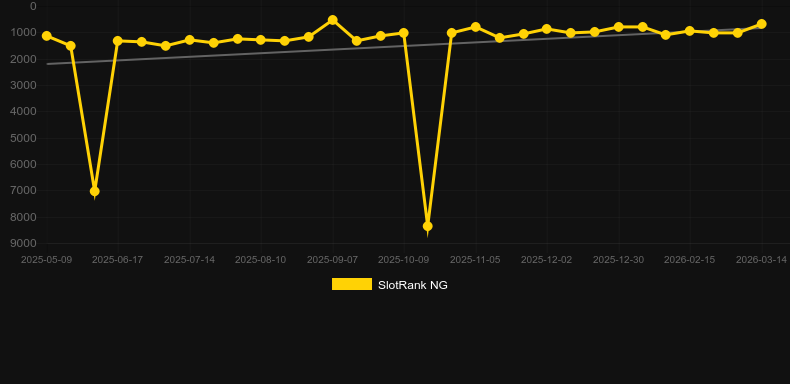
Task: Click the 2026-02-15 x-axis date label
Action: pyautogui.click(x=690, y=260)
